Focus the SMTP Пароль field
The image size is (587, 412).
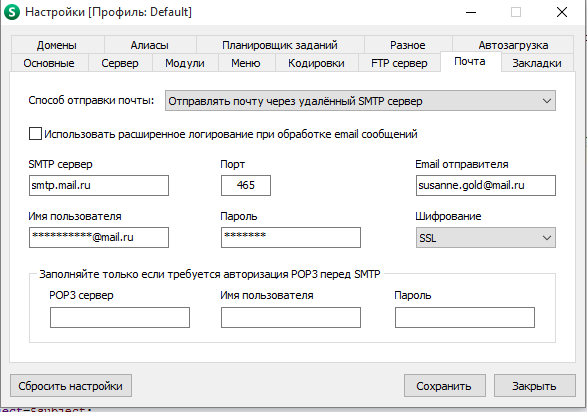291,237
